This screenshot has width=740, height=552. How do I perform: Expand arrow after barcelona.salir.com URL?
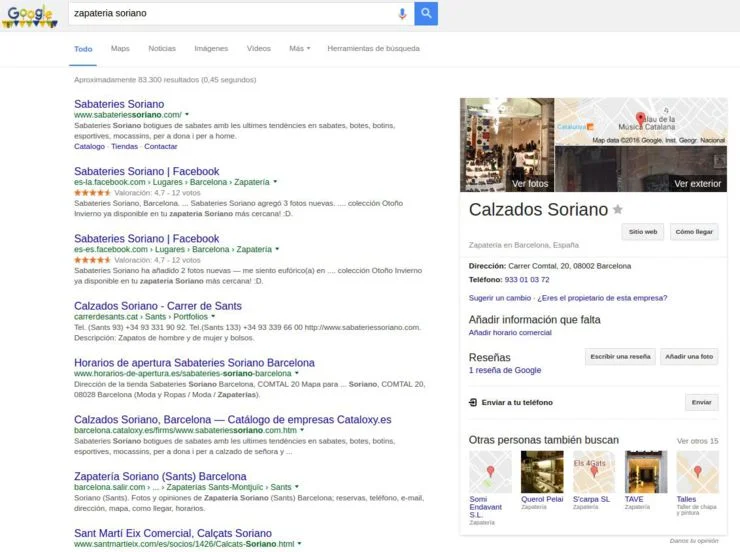(296, 487)
